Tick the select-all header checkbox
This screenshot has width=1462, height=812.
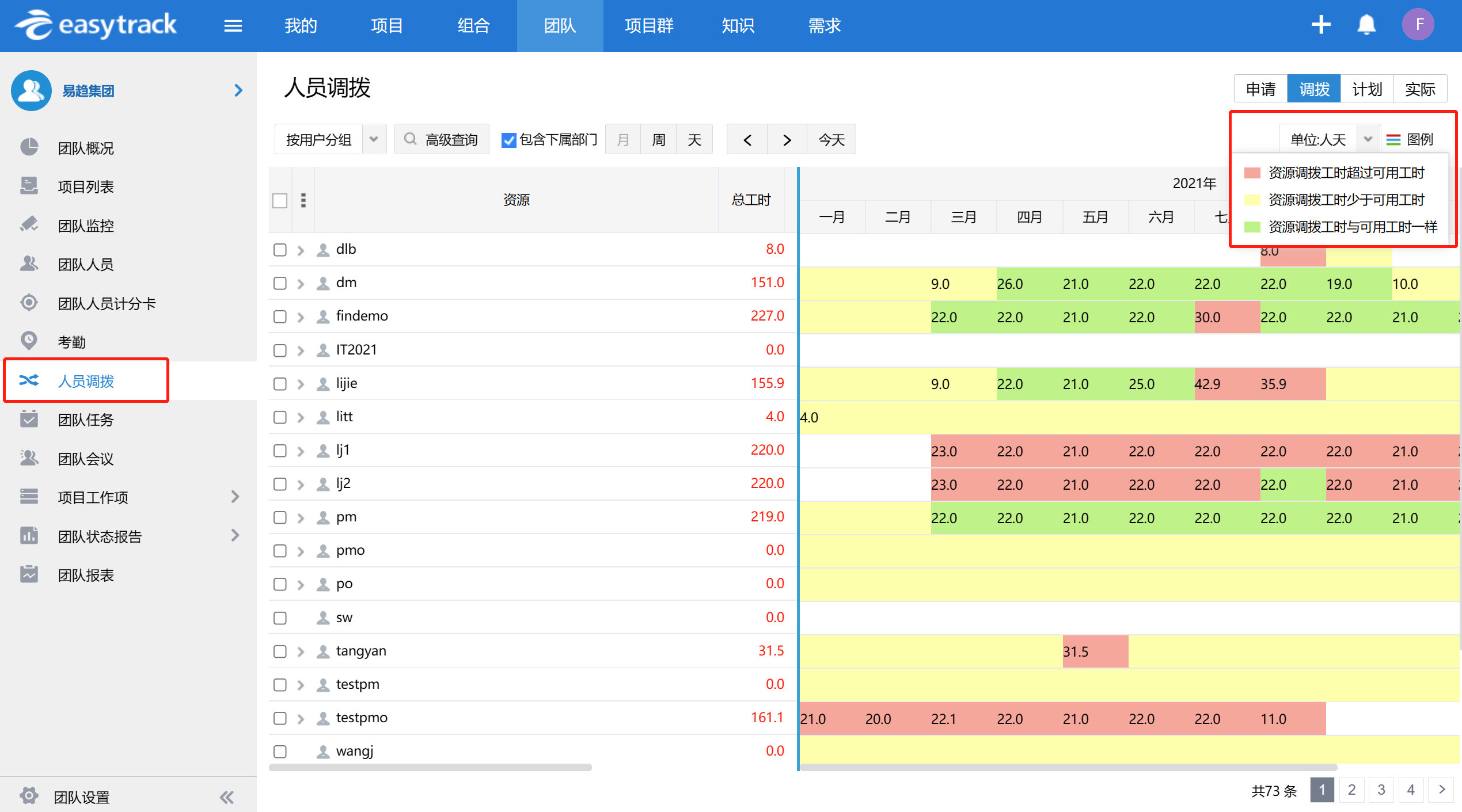click(280, 200)
